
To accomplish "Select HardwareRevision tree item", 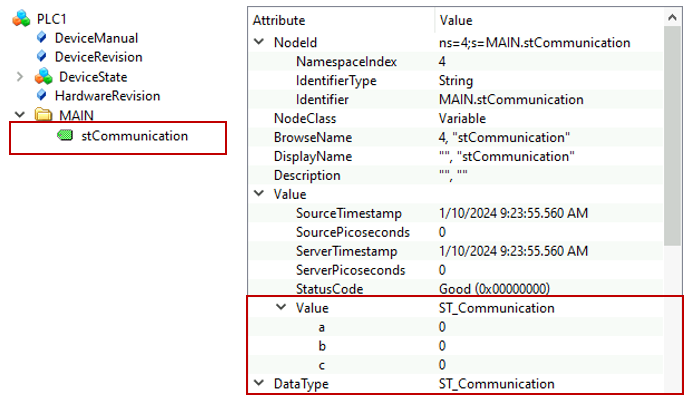I will tap(107, 96).
